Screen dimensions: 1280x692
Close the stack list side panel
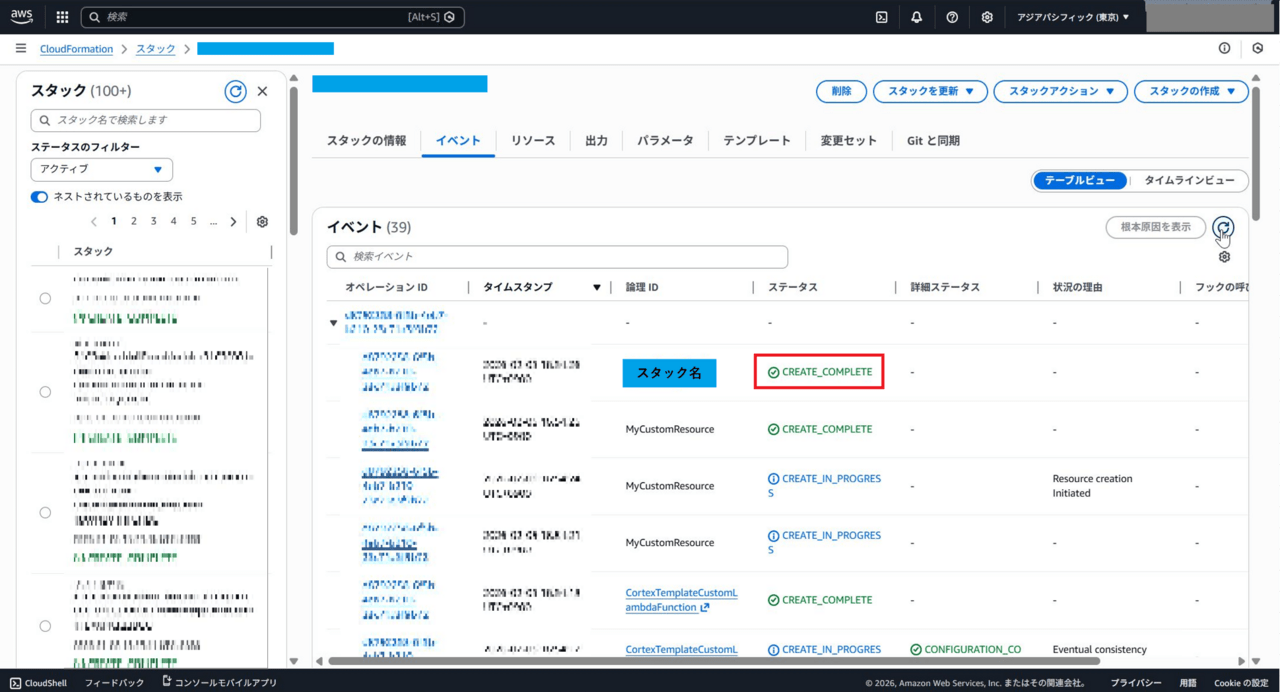click(262, 91)
